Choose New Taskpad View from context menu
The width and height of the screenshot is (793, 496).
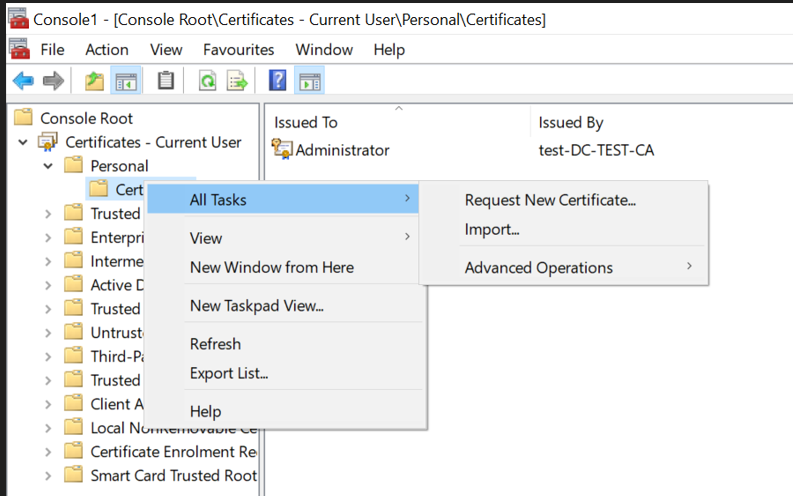click(256, 306)
